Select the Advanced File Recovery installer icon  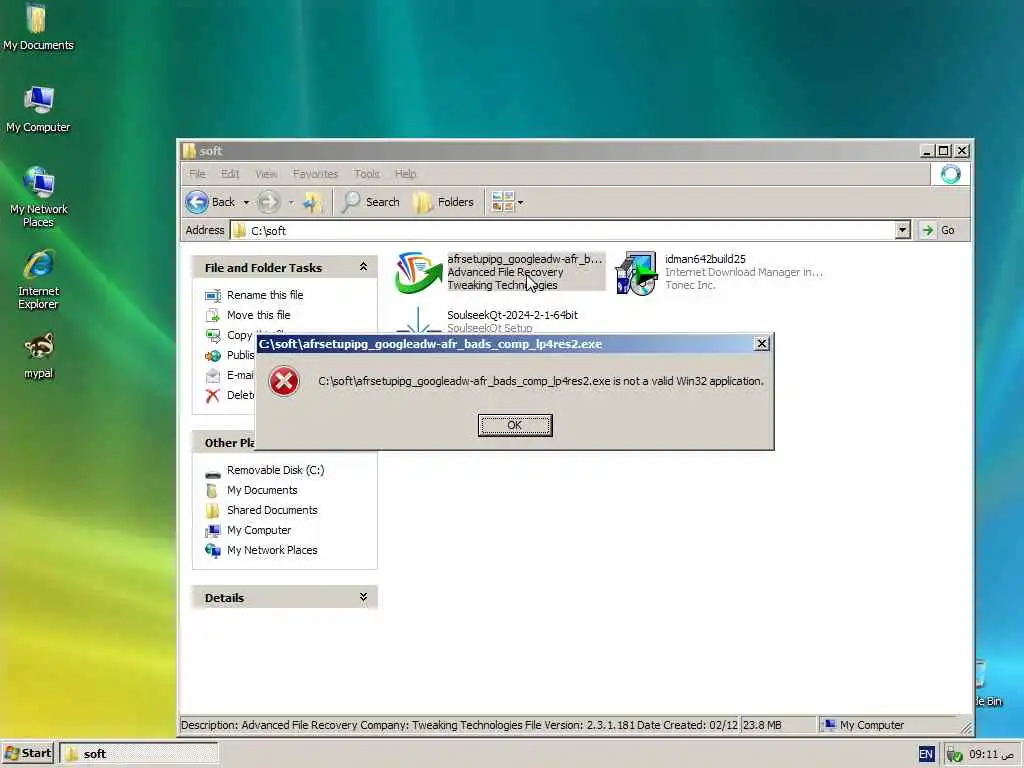pyautogui.click(x=418, y=272)
